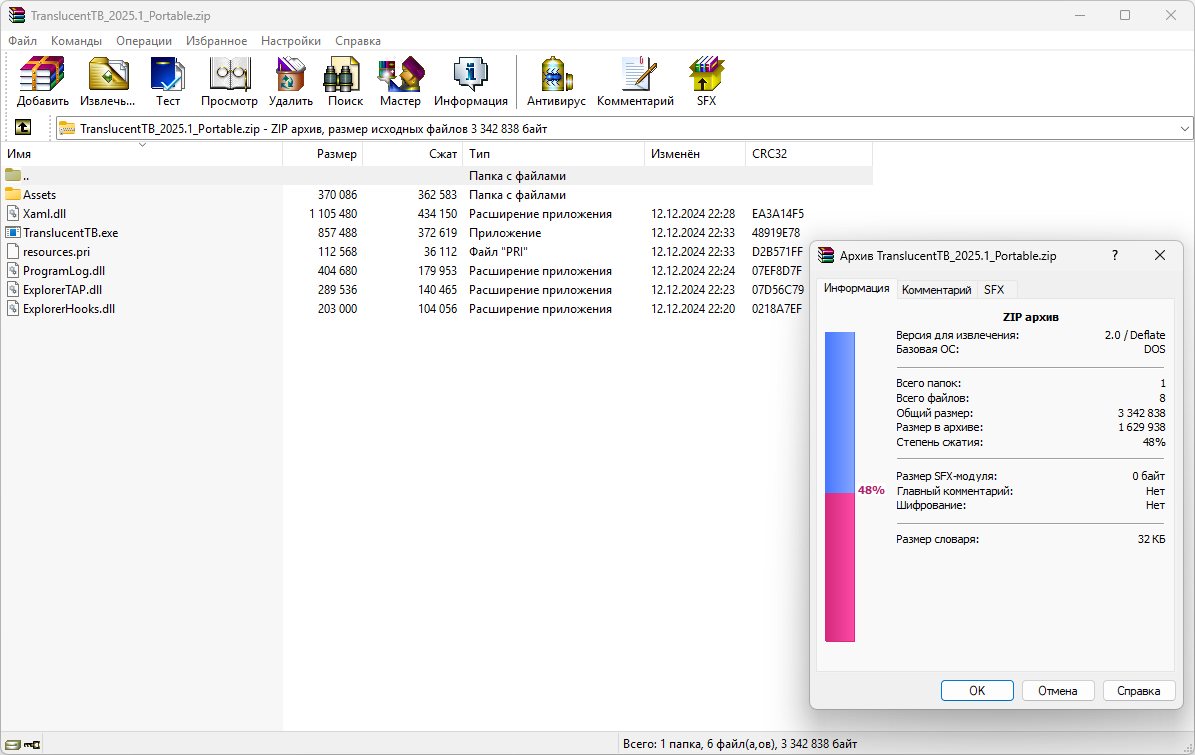
Task: Open the Операции menu
Action: click(144, 40)
